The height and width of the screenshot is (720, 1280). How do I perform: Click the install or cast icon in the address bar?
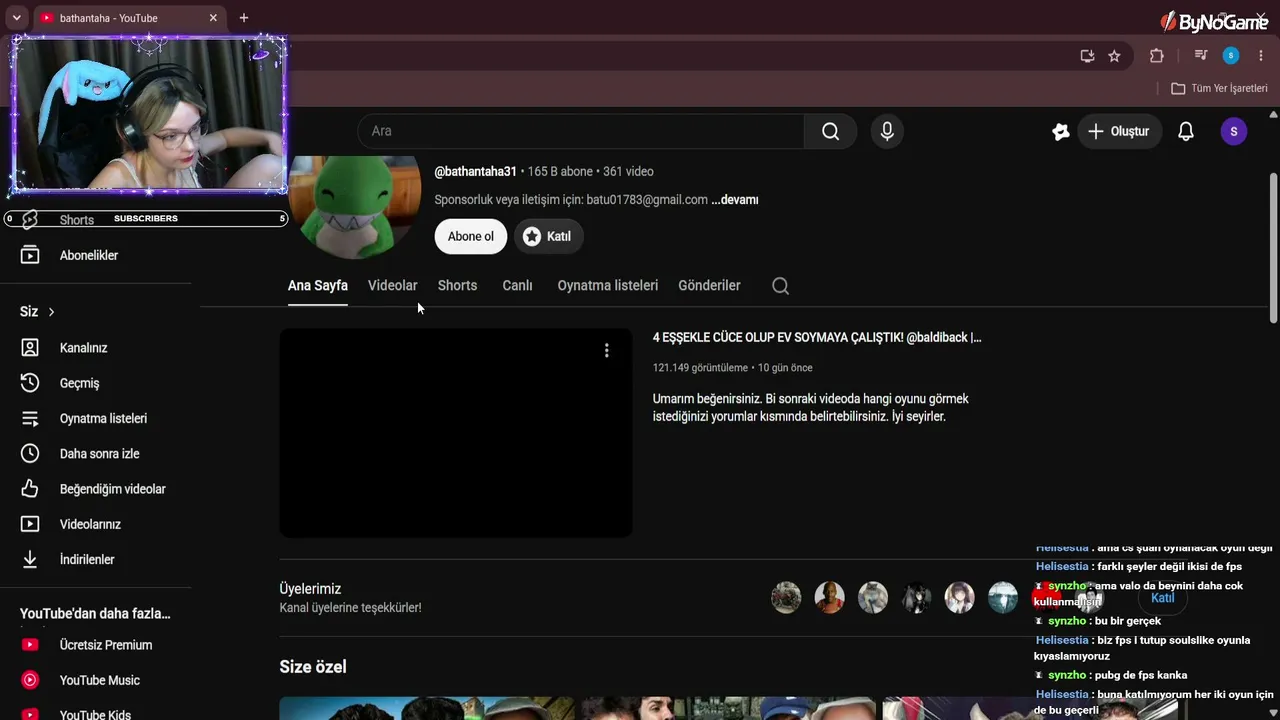pos(1087,56)
